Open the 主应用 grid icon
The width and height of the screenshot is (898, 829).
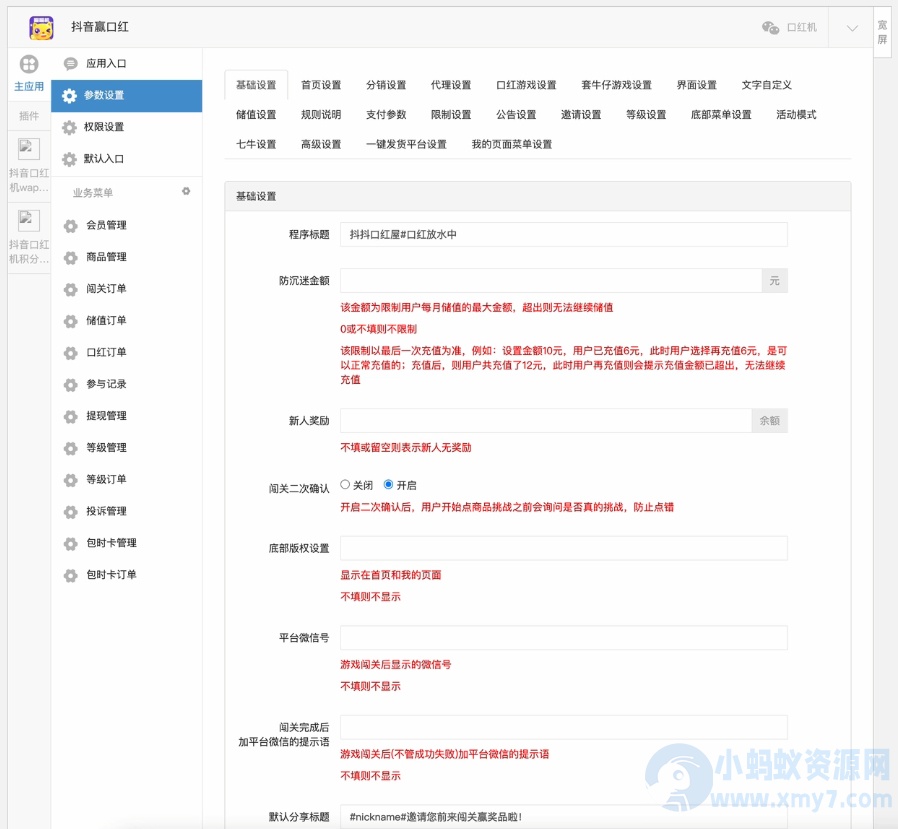tap(29, 64)
